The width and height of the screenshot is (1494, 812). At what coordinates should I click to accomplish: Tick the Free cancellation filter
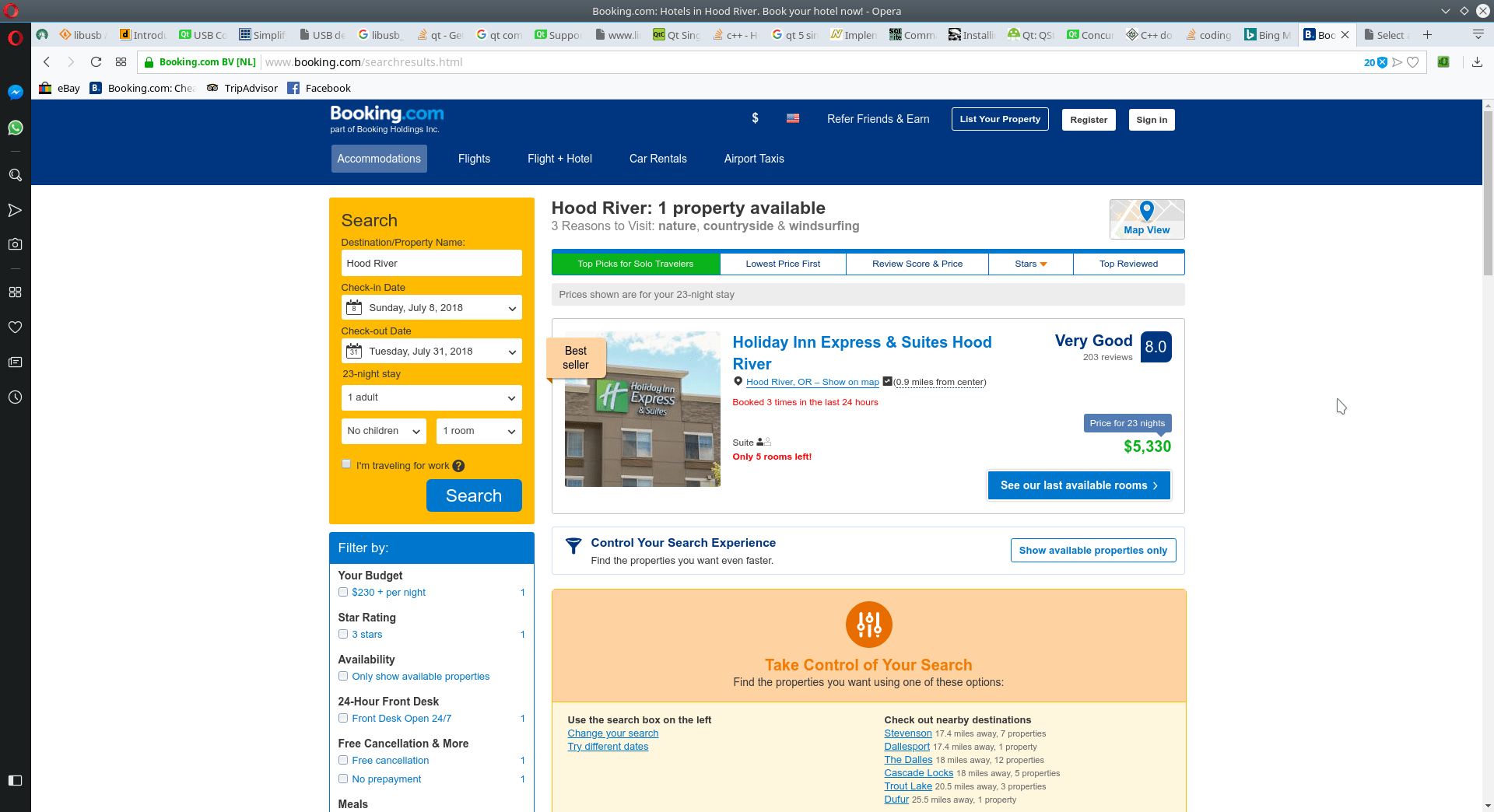point(343,760)
